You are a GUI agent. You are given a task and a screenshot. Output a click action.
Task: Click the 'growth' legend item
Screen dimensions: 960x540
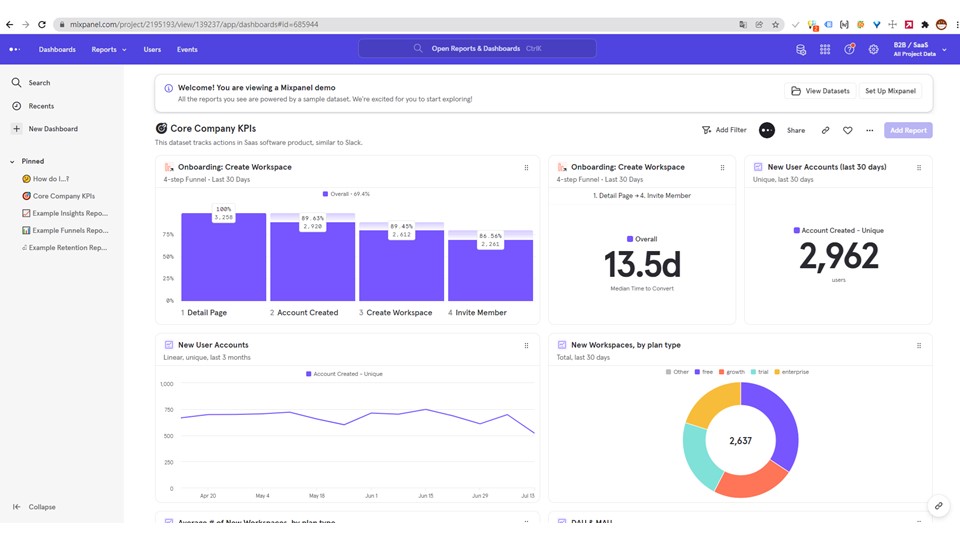point(732,372)
